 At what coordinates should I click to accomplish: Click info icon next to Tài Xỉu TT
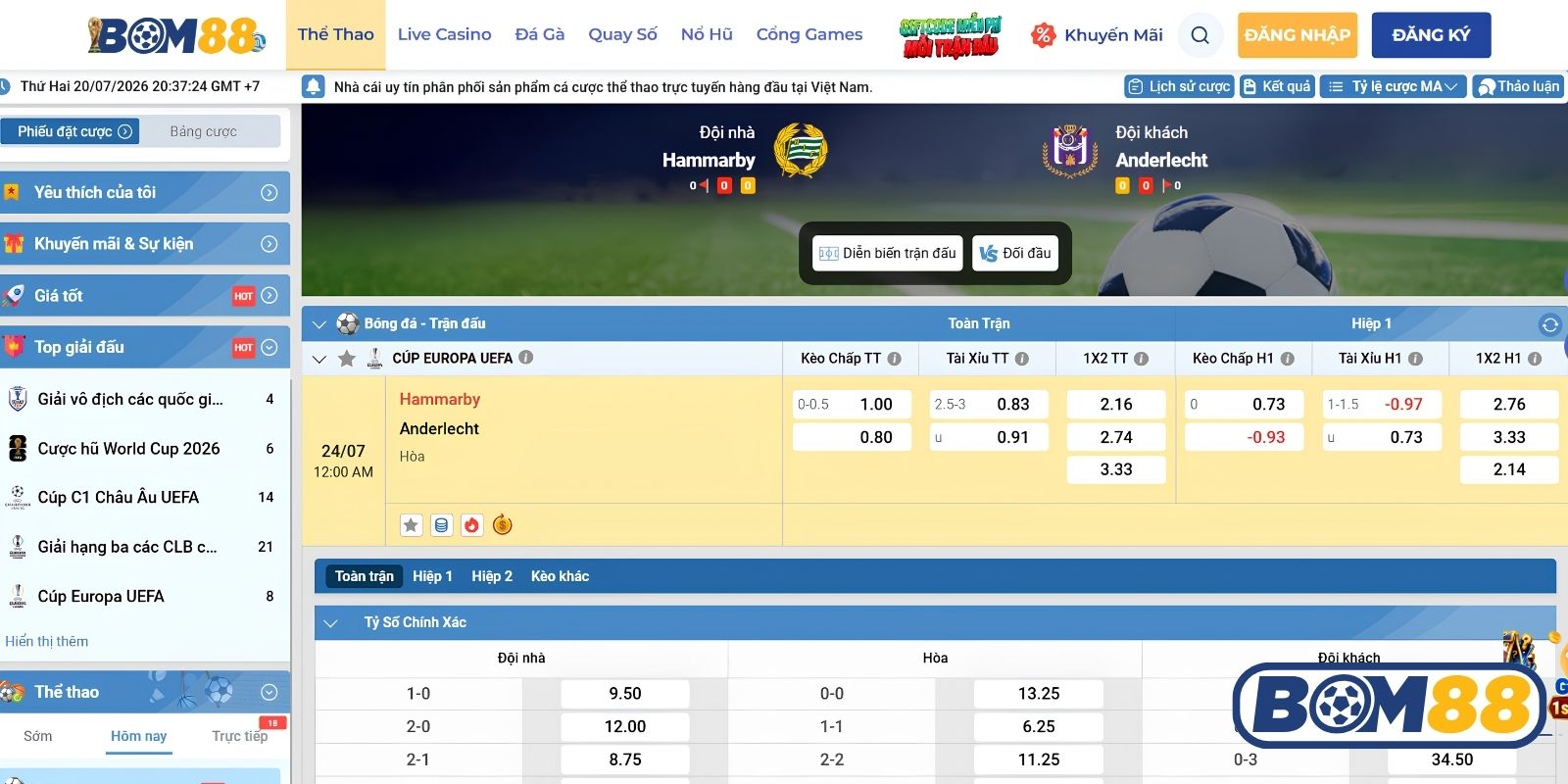(1022, 359)
